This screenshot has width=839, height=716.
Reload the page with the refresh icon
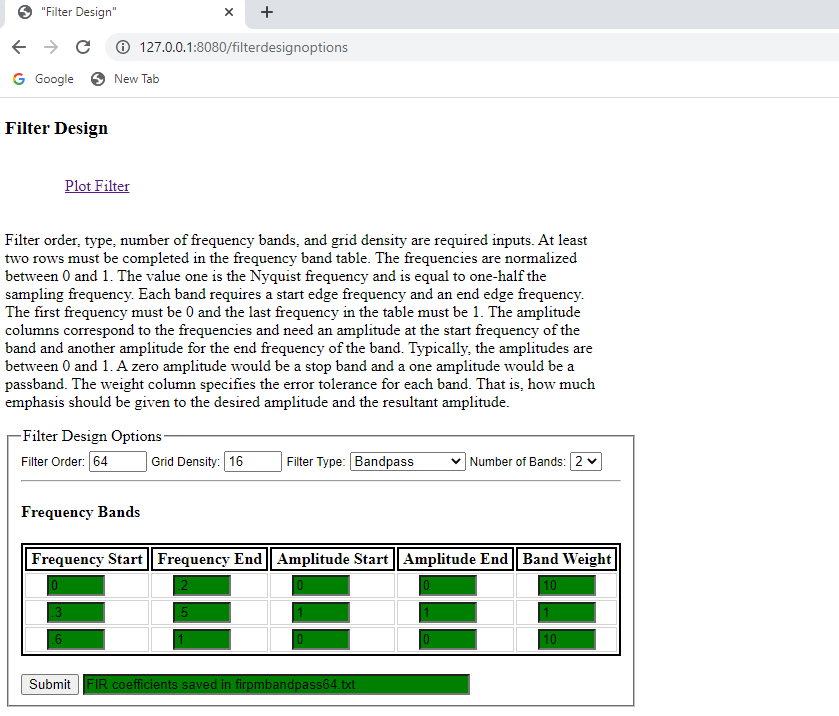(x=83, y=47)
